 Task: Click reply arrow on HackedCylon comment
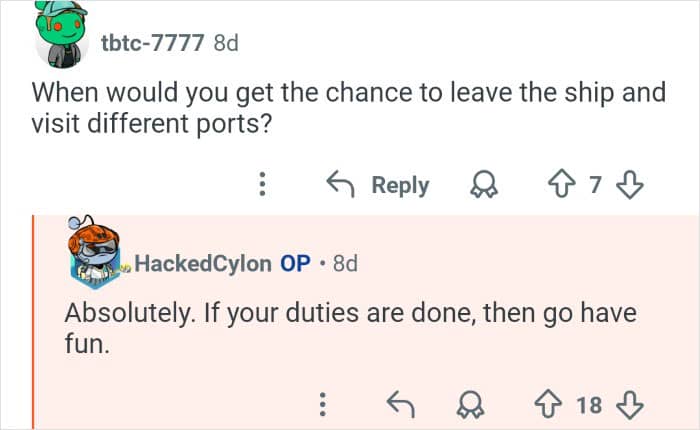pyautogui.click(x=402, y=404)
